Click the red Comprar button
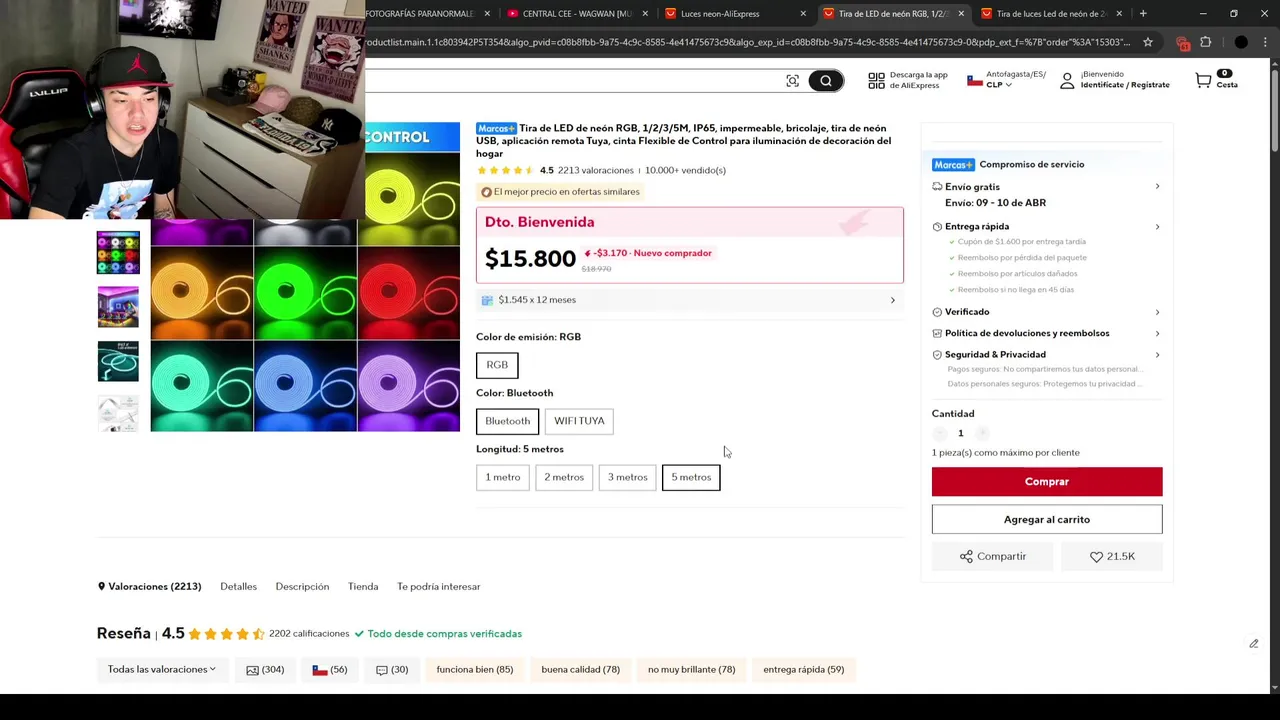Image resolution: width=1280 pixels, height=720 pixels. [x=1047, y=481]
